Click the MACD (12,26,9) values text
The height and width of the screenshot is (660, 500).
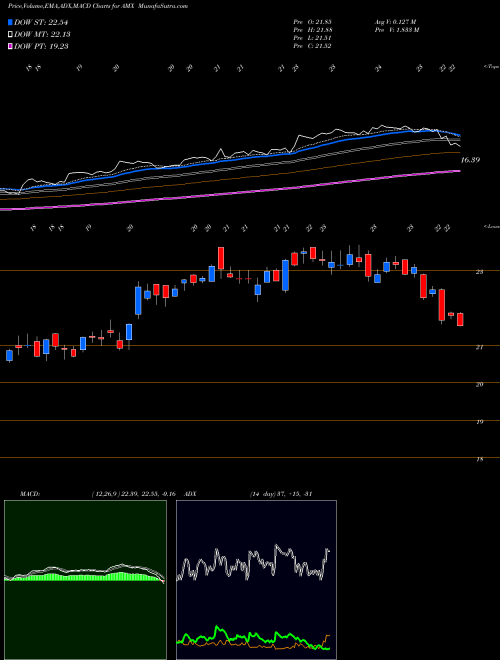pos(133,494)
